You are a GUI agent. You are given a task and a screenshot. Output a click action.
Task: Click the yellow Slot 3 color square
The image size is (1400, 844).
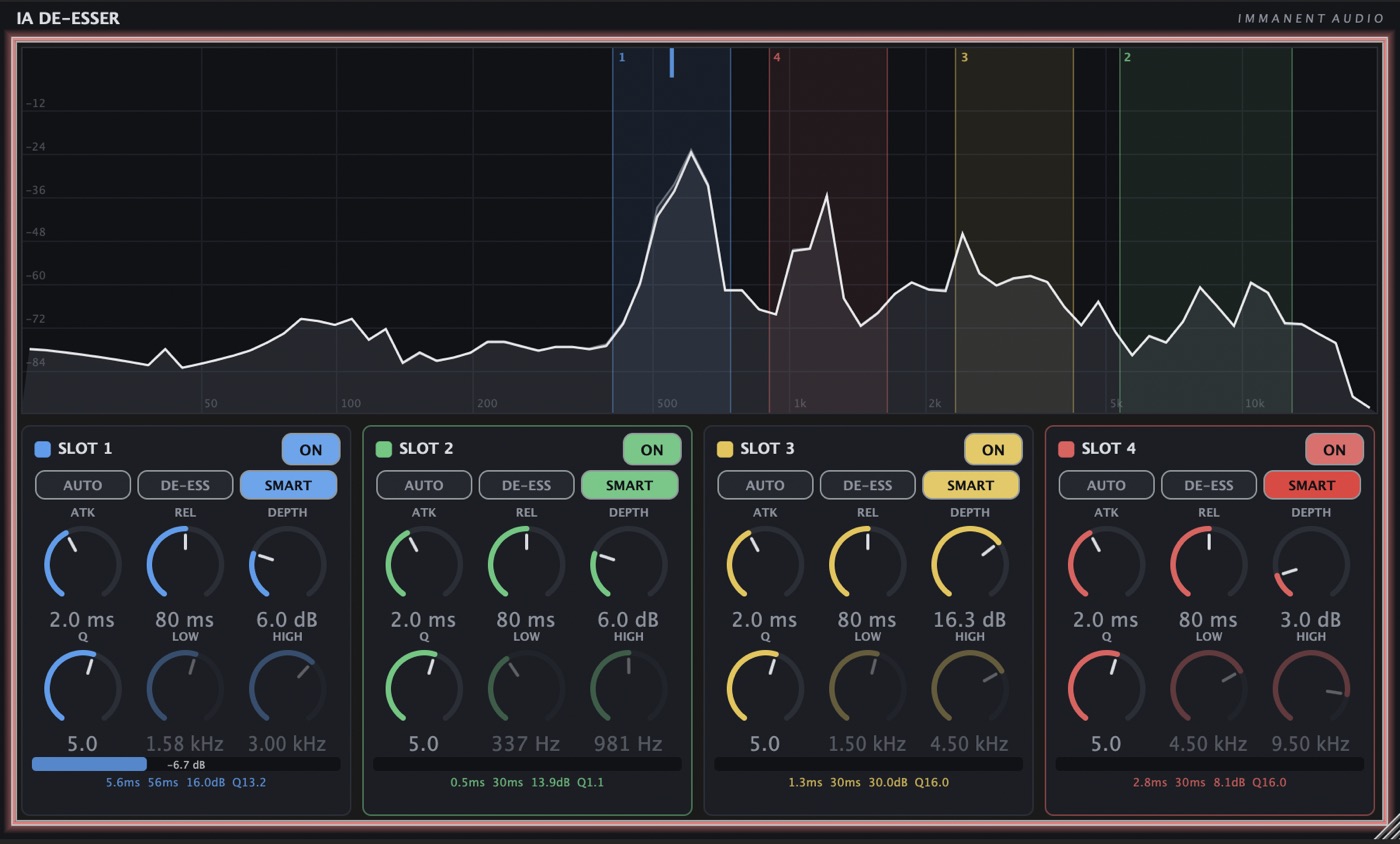point(724,449)
